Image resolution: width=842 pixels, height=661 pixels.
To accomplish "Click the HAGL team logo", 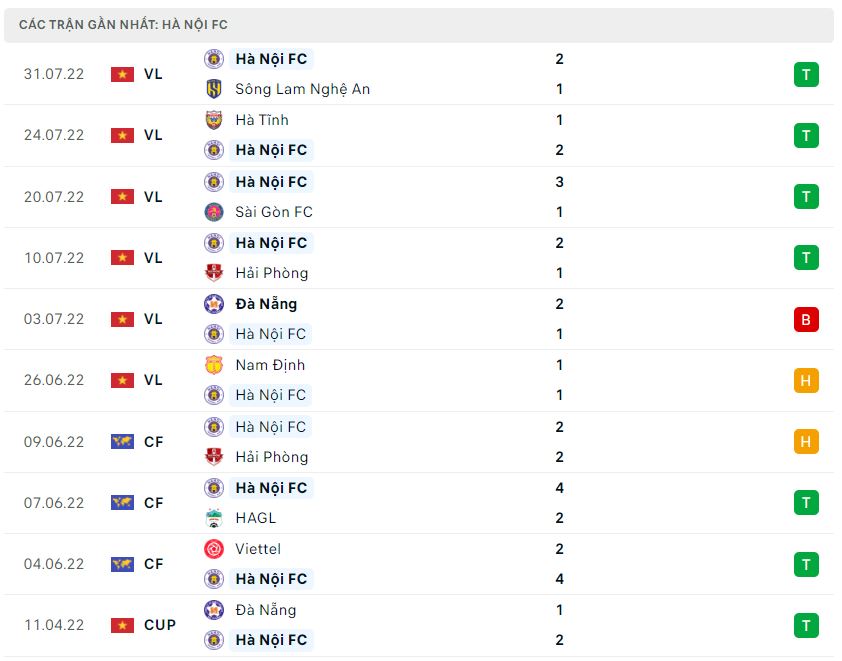I will (214, 518).
